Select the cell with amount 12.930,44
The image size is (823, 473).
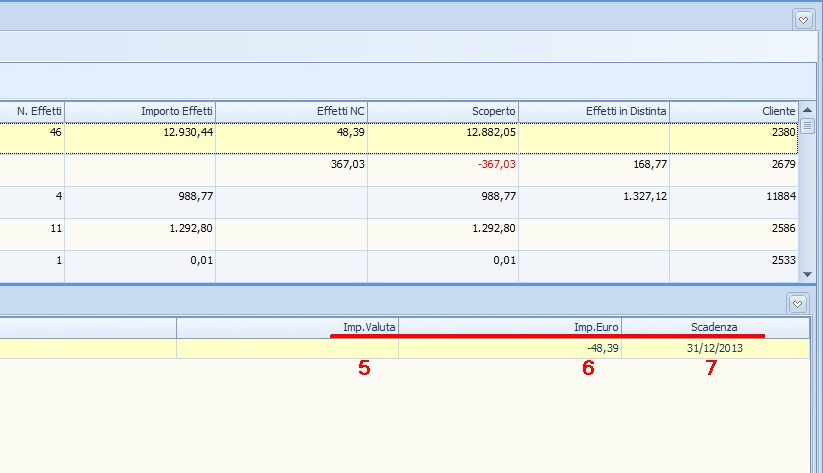[140, 132]
